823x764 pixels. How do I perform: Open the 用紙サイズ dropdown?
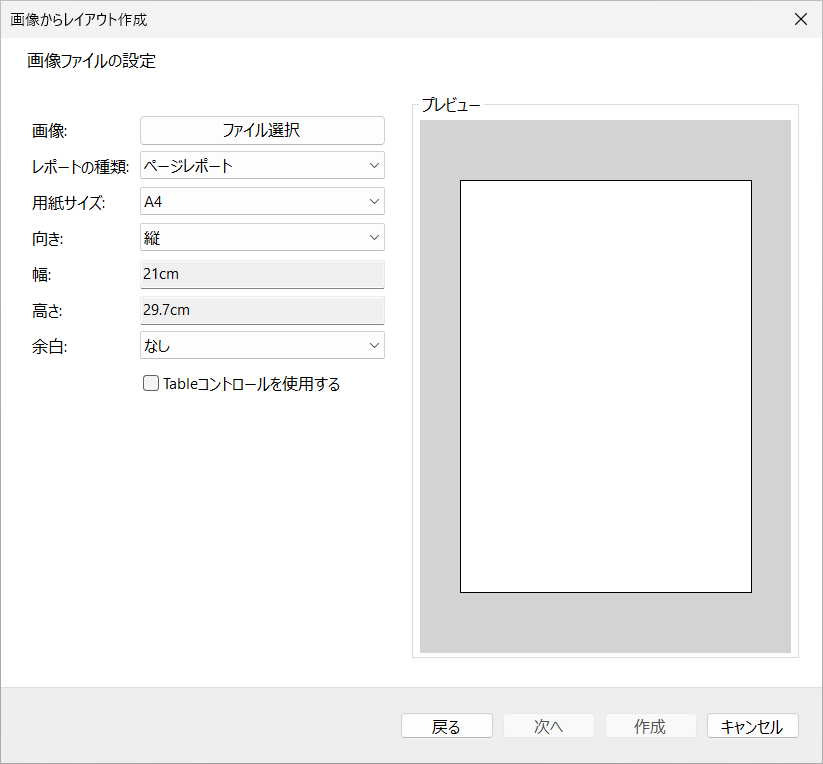click(x=262, y=201)
